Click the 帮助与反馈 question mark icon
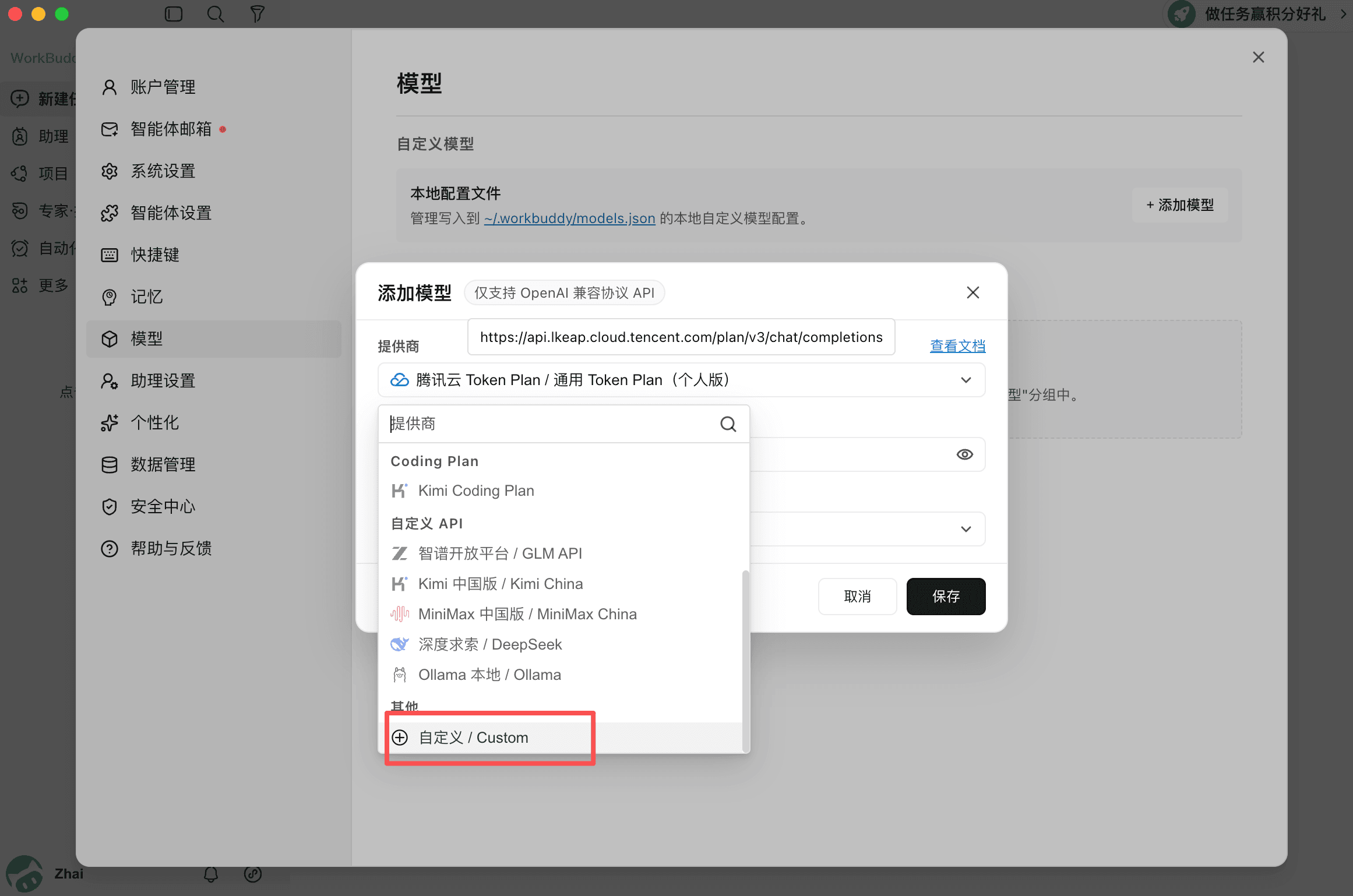1353x896 pixels. tap(110, 549)
